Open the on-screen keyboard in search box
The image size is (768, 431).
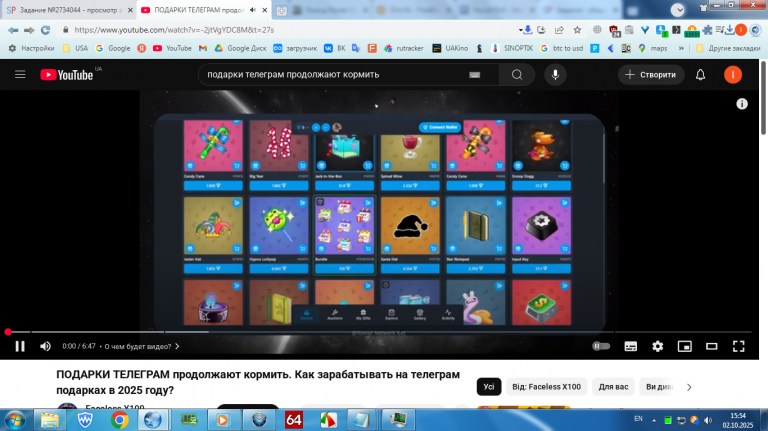coord(474,75)
